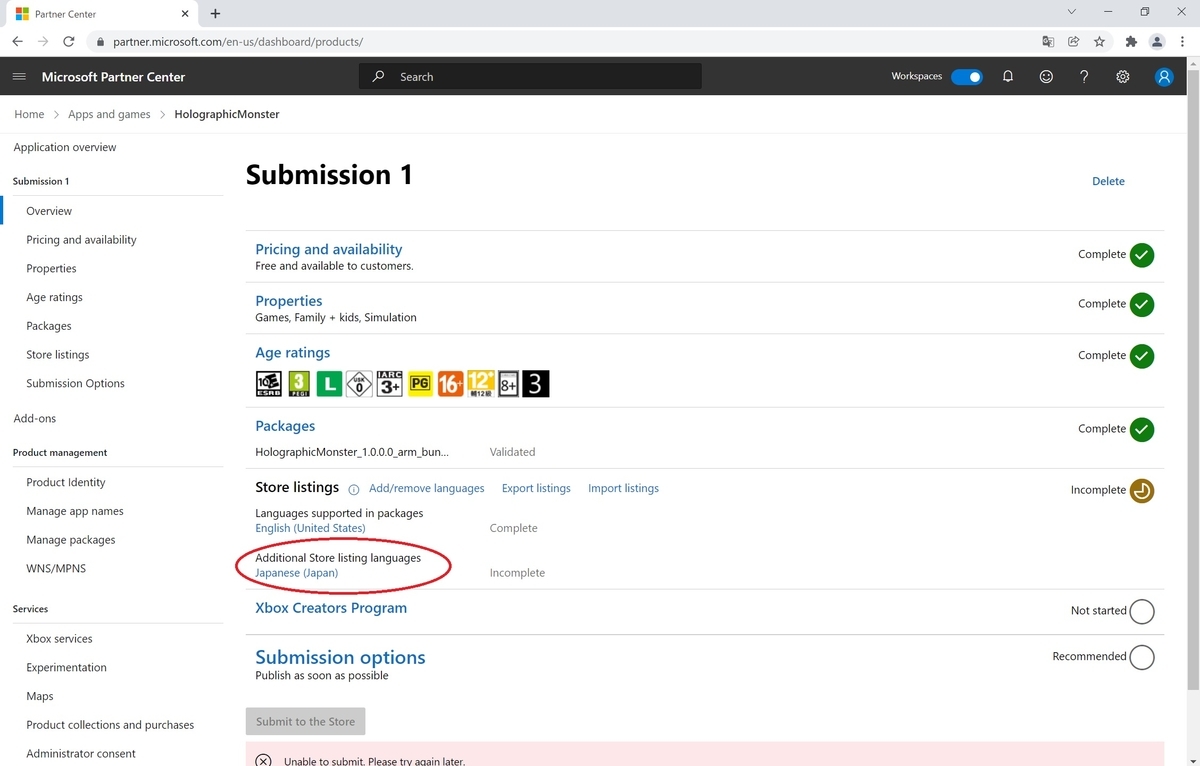Open Experimentation in sidebar
Viewport: 1200px width, 766px height.
coord(66,668)
